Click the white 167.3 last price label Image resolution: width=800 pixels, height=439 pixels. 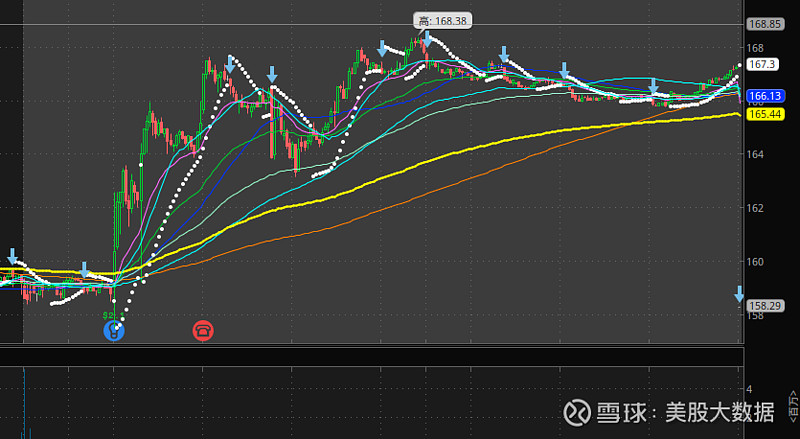(762, 64)
